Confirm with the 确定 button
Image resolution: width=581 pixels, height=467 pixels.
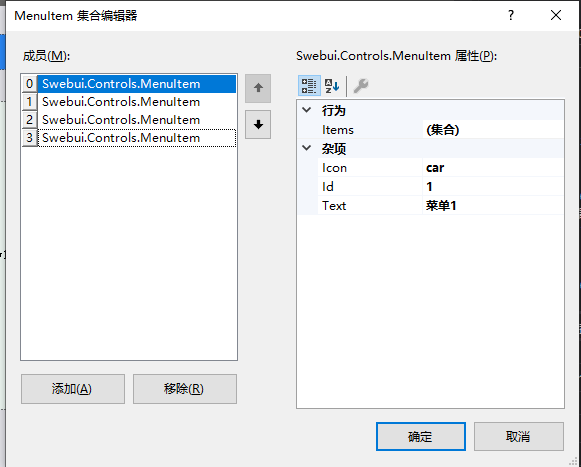[x=421, y=437]
